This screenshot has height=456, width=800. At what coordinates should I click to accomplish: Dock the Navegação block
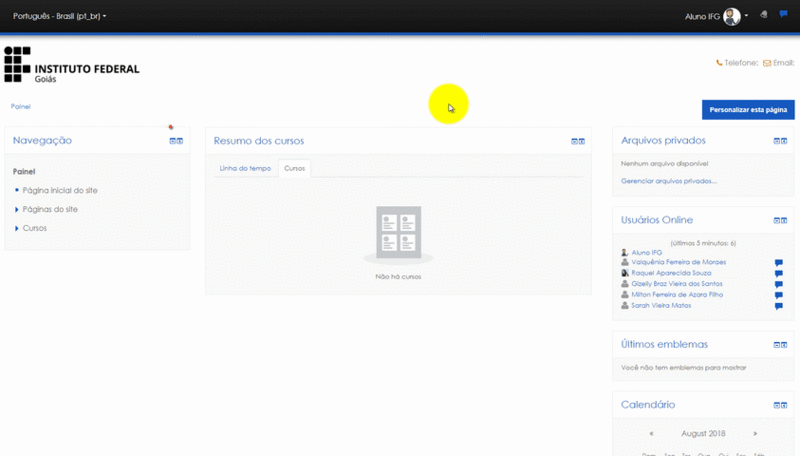tap(180, 141)
